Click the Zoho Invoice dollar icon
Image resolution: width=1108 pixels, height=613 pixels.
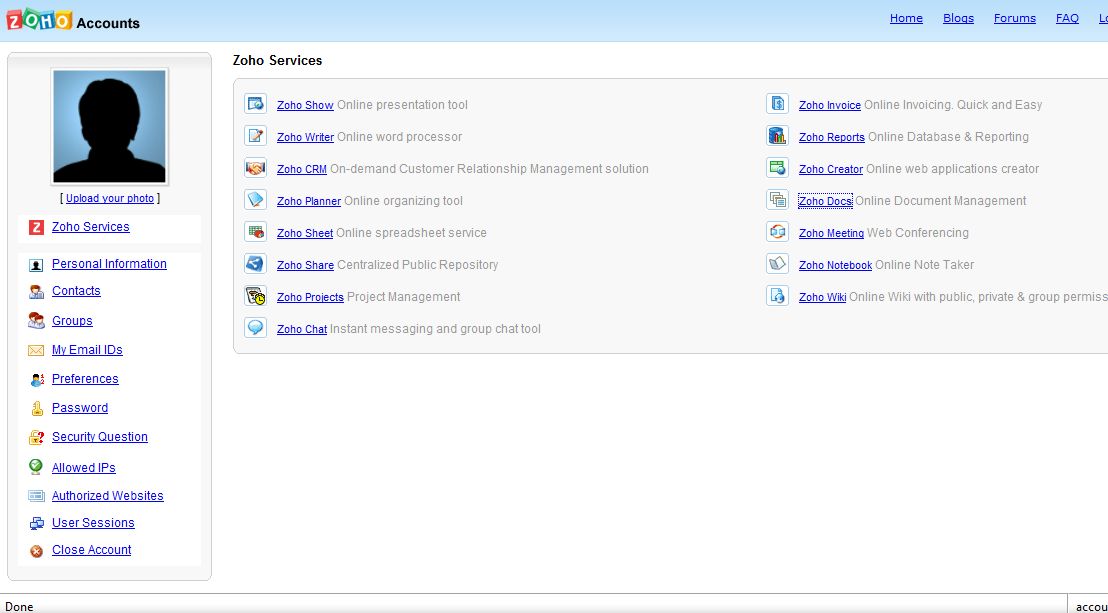tap(777, 103)
